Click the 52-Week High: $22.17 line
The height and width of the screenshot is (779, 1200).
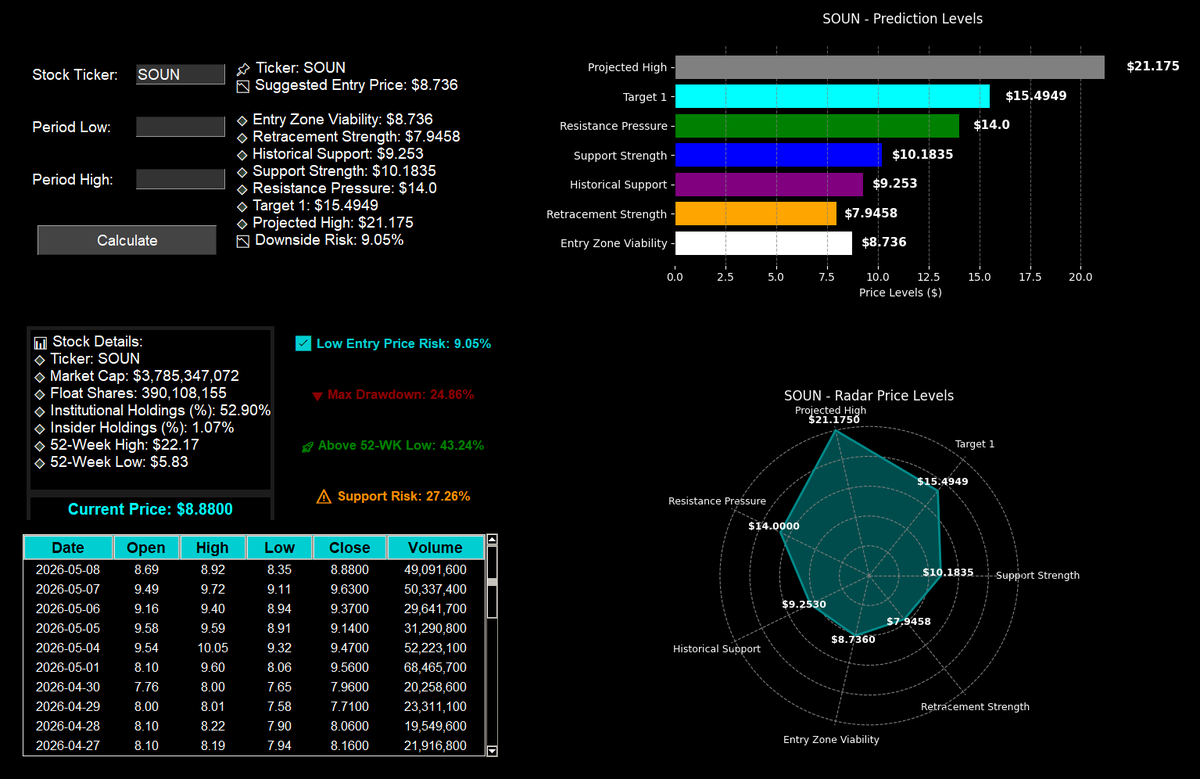point(119,445)
